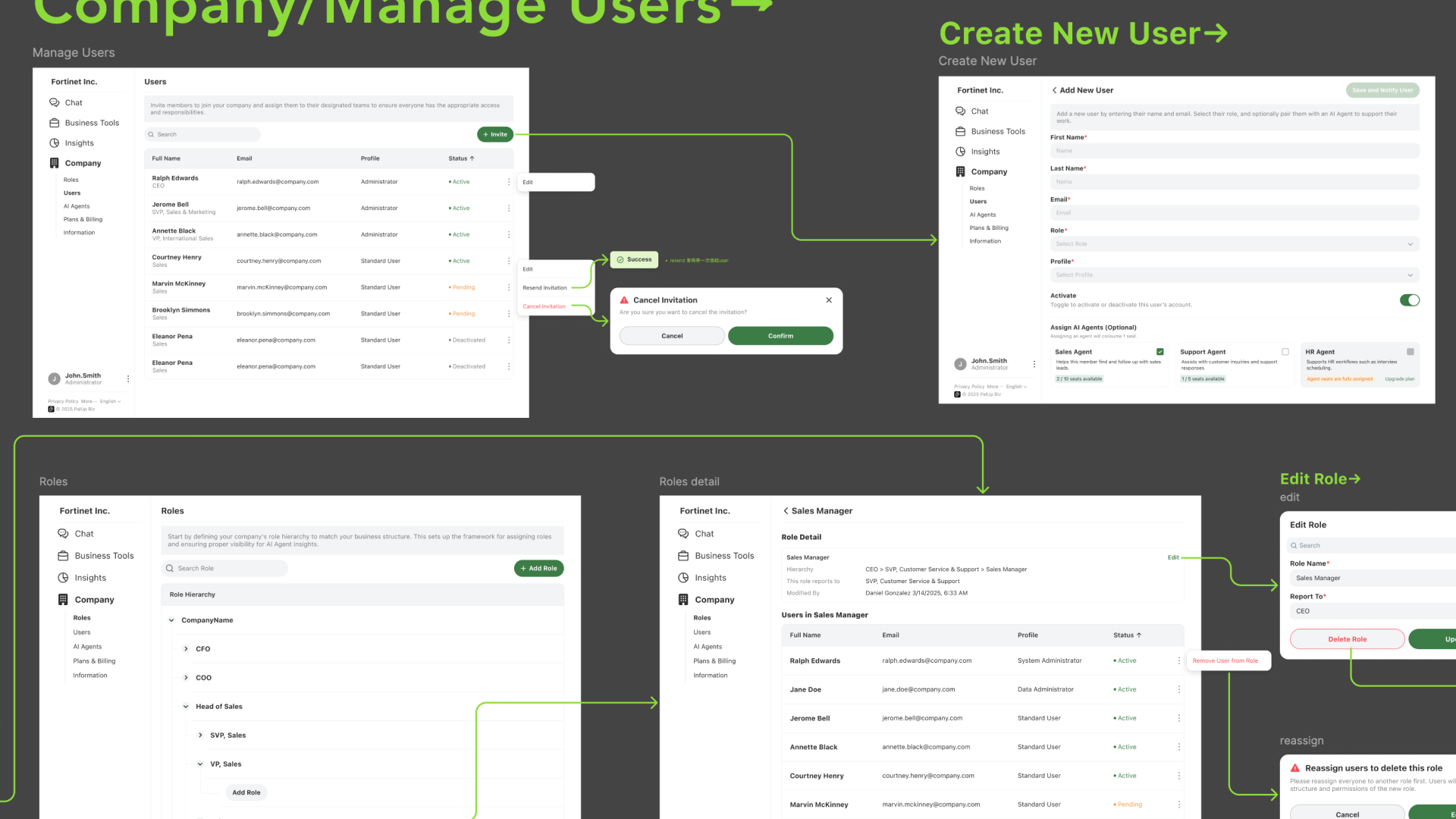1456x819 pixels.
Task: Click Delete Role in Edit Role panel
Action: coord(1347,639)
